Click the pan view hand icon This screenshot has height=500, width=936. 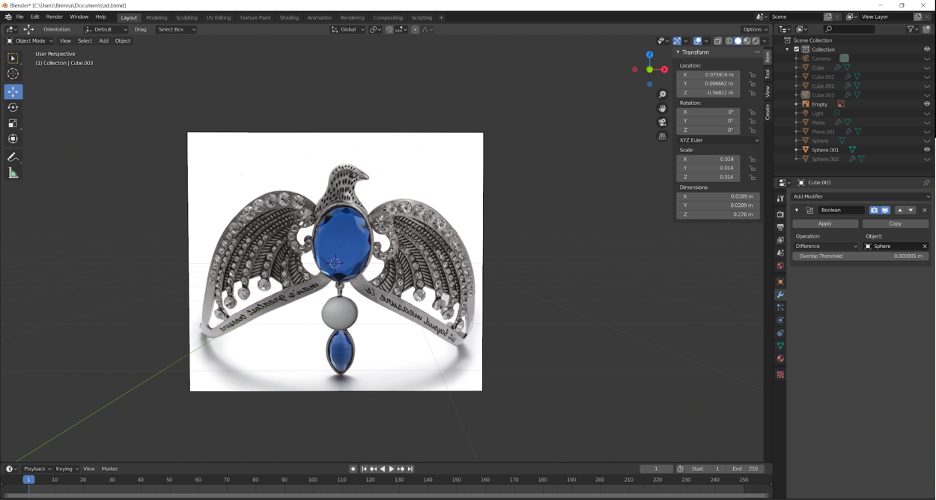pyautogui.click(x=662, y=108)
